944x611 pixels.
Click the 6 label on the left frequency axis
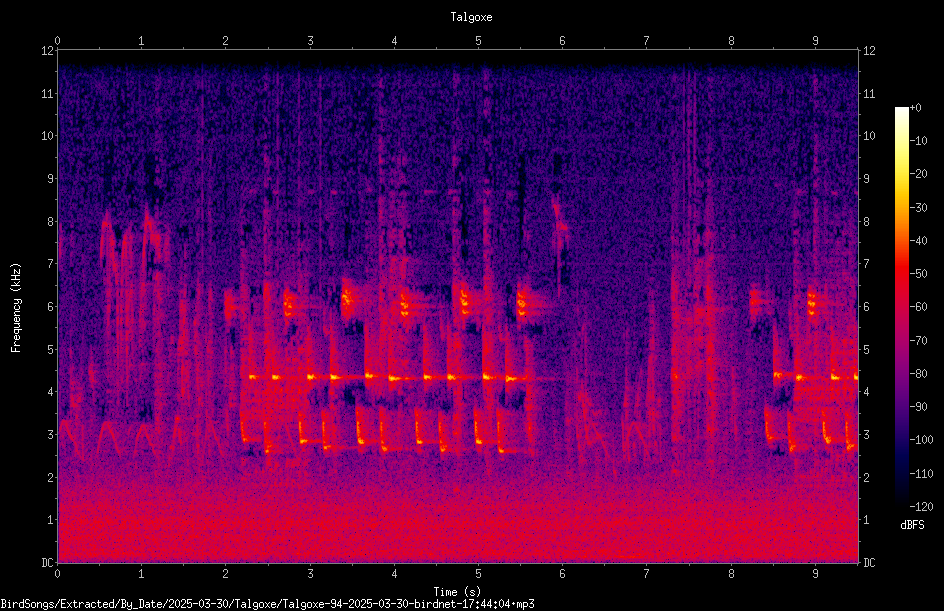(x=51, y=307)
